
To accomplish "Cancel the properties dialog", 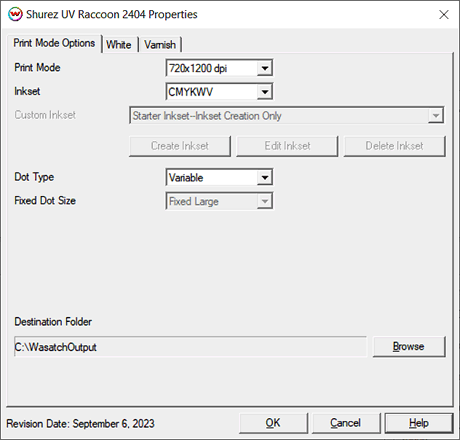I will click(x=346, y=423).
